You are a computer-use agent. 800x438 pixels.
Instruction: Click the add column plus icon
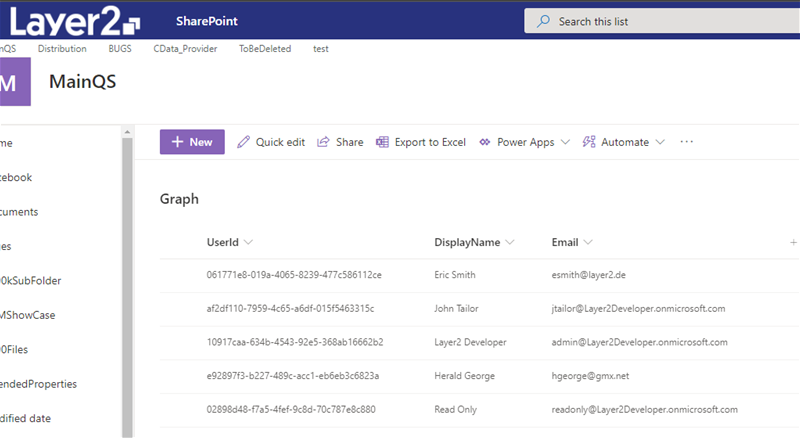coord(793,242)
